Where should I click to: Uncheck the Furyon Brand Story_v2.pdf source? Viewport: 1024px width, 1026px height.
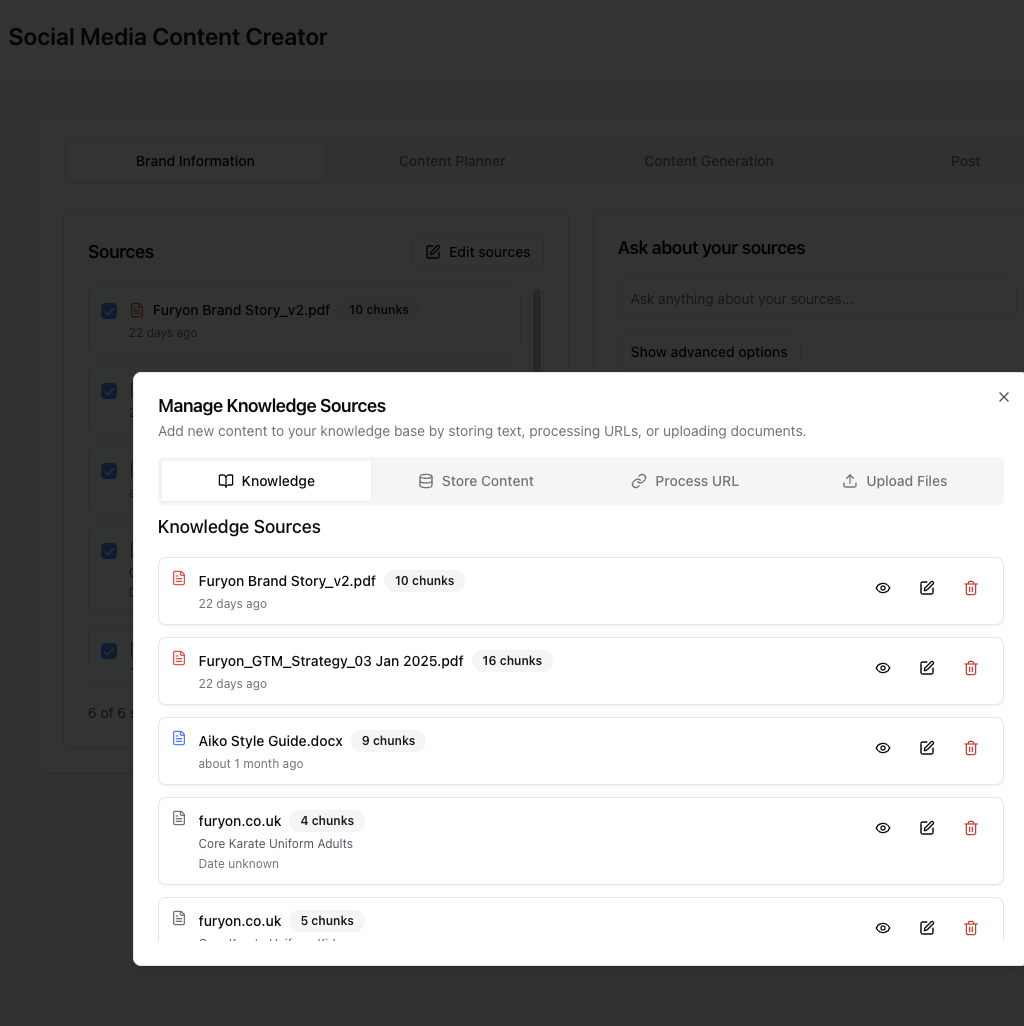click(x=108, y=311)
